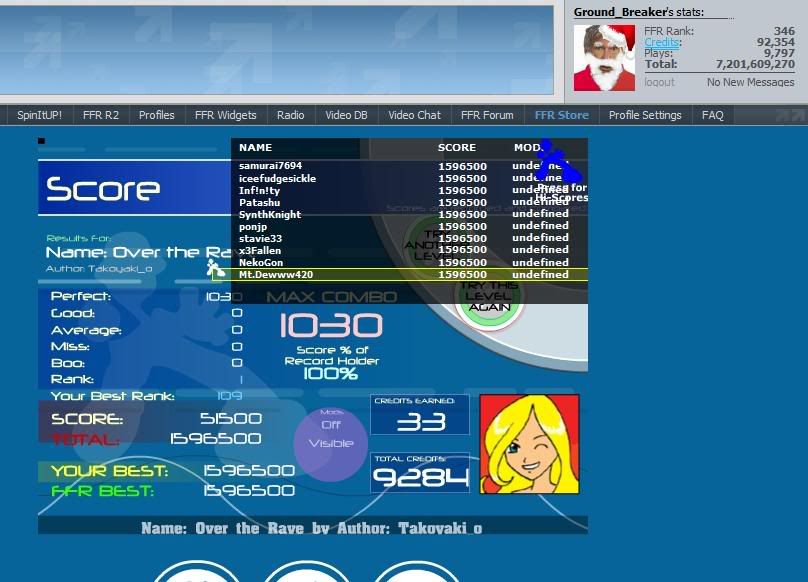Visit the FFR Forum

(484, 115)
